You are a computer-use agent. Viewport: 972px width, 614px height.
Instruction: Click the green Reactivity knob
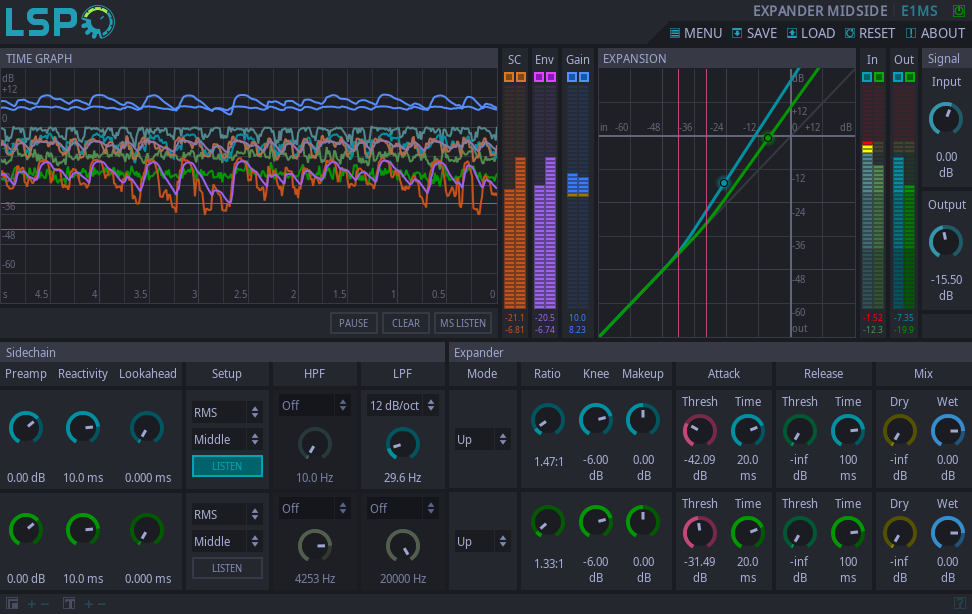coord(83,530)
